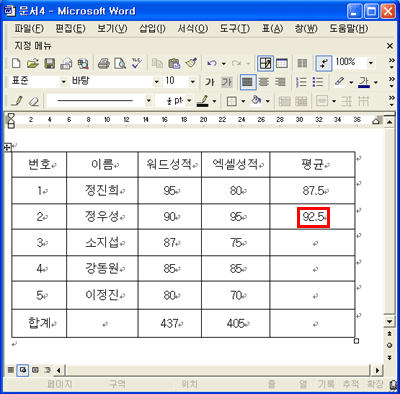
Task: Click the outside border icon
Action: [232, 101]
